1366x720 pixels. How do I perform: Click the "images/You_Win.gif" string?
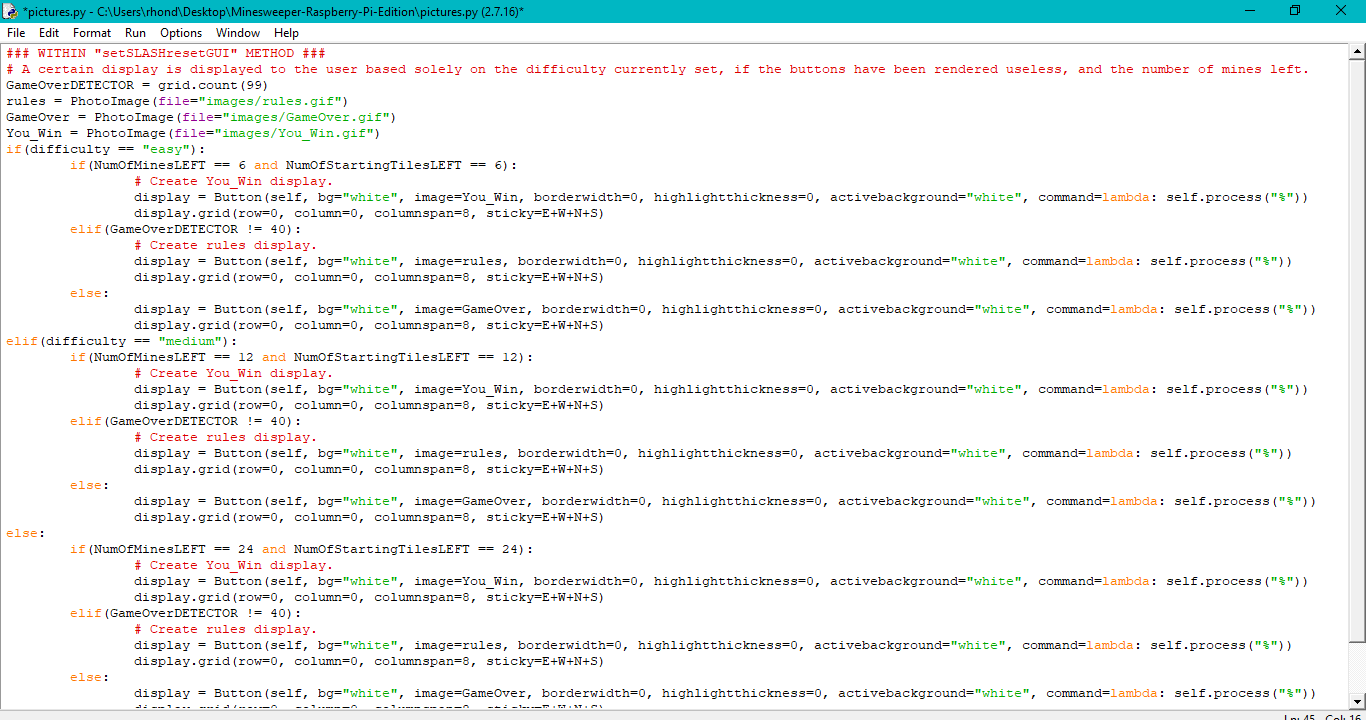pyautogui.click(x=293, y=133)
